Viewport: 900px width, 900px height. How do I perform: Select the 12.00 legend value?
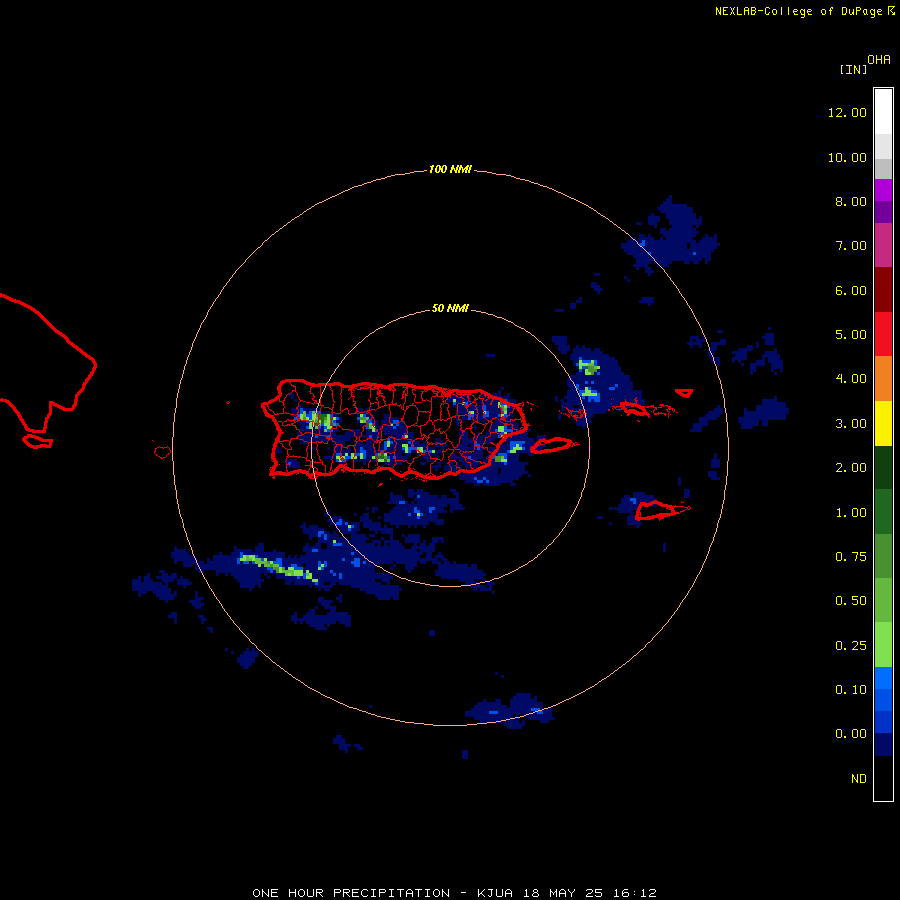click(x=847, y=112)
